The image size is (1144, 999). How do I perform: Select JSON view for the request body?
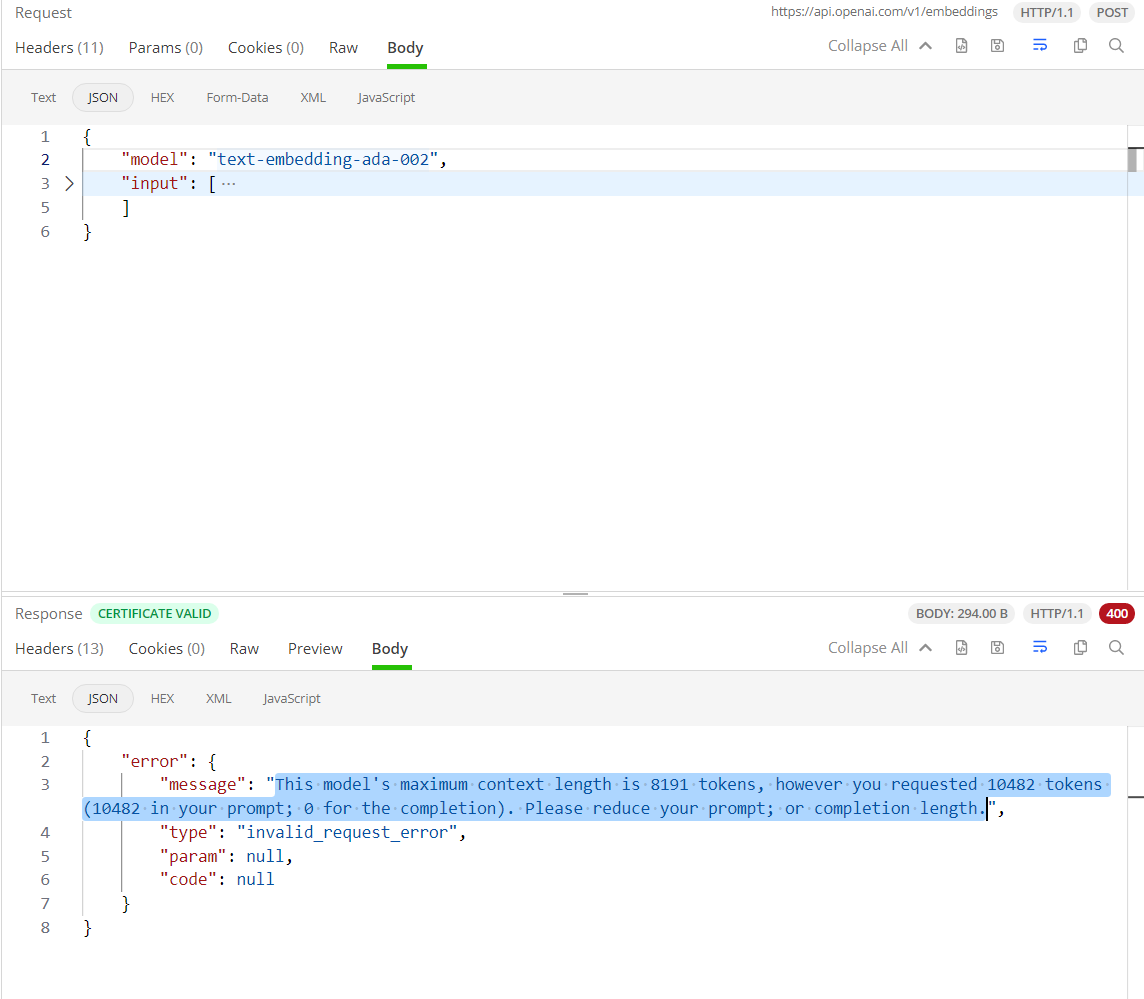[103, 98]
